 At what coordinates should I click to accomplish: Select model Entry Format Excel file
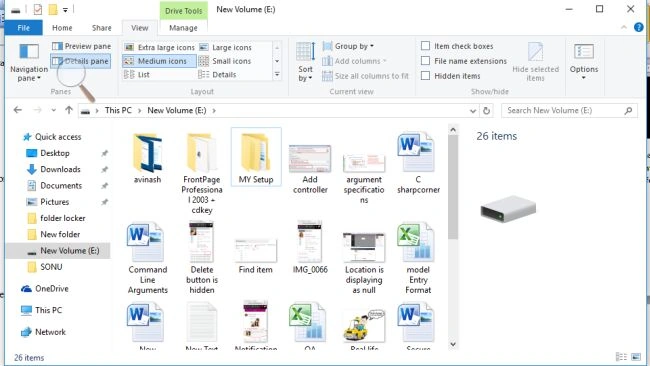[418, 258]
